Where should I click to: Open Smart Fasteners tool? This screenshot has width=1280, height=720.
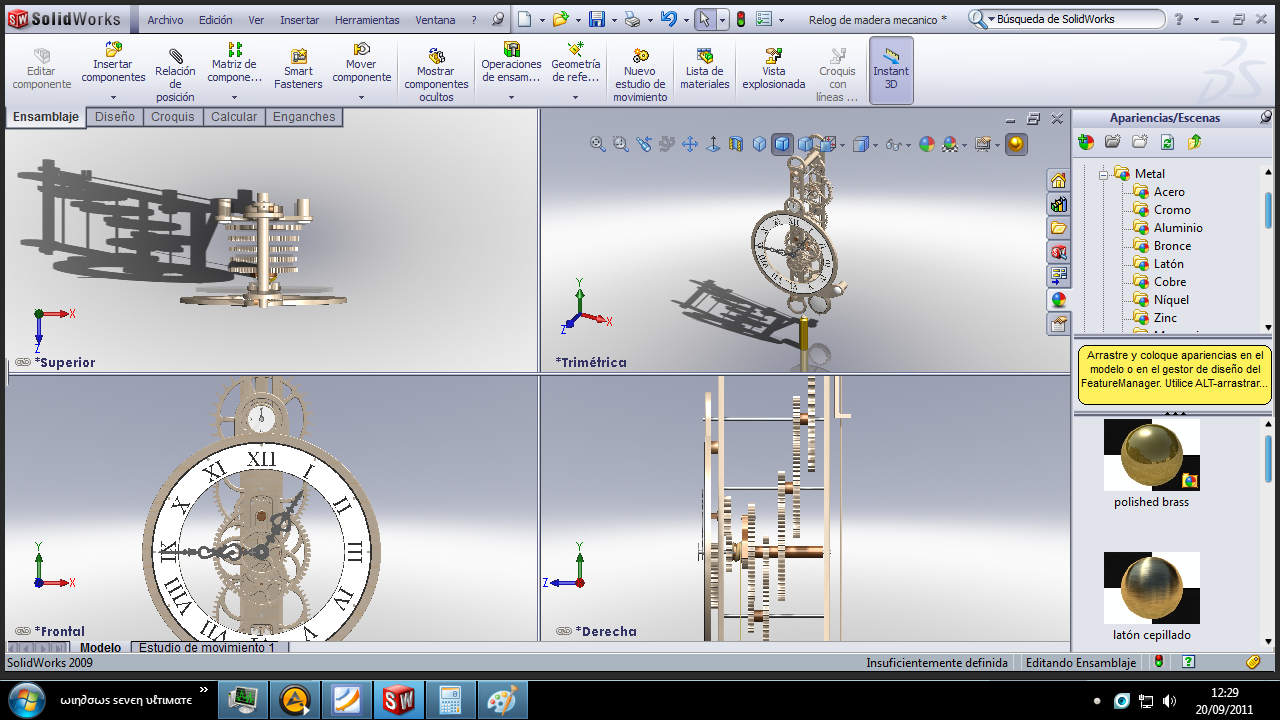[298, 71]
